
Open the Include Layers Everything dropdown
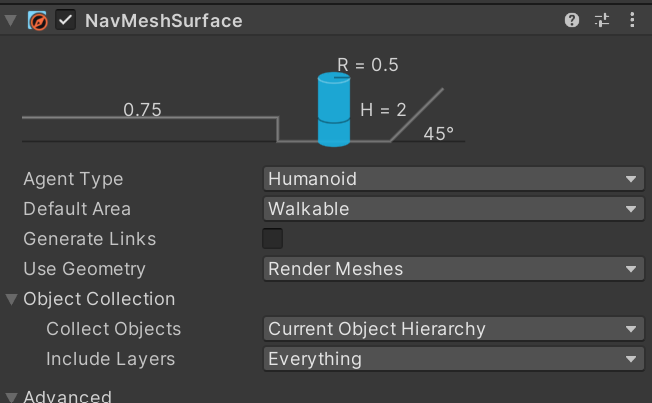[x=454, y=358]
